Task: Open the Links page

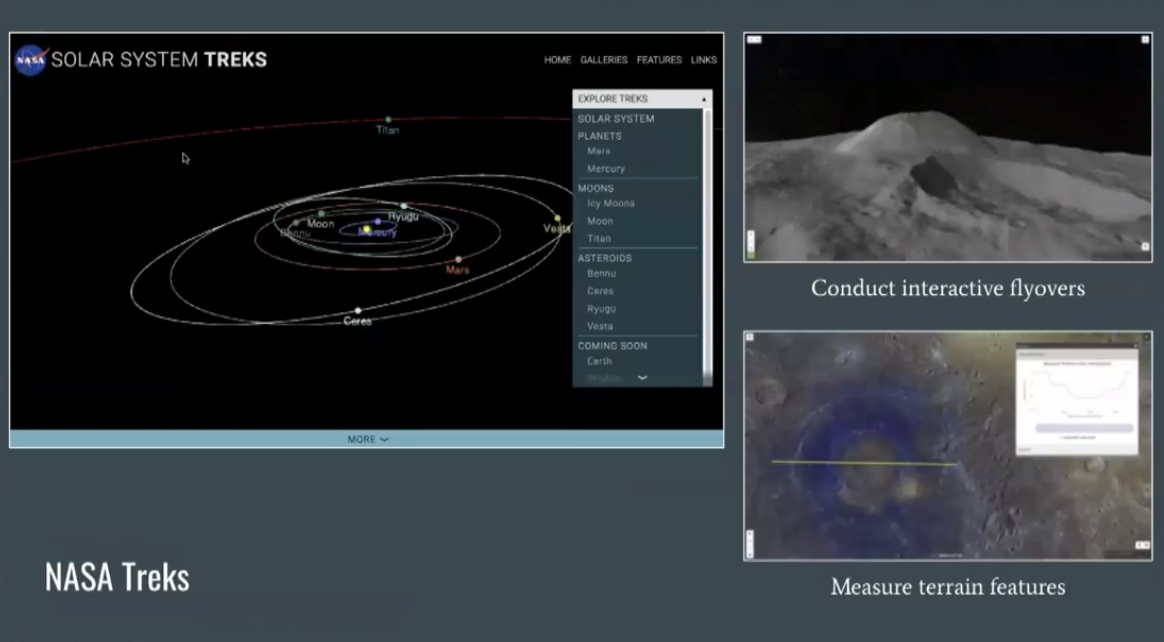Action: point(703,60)
